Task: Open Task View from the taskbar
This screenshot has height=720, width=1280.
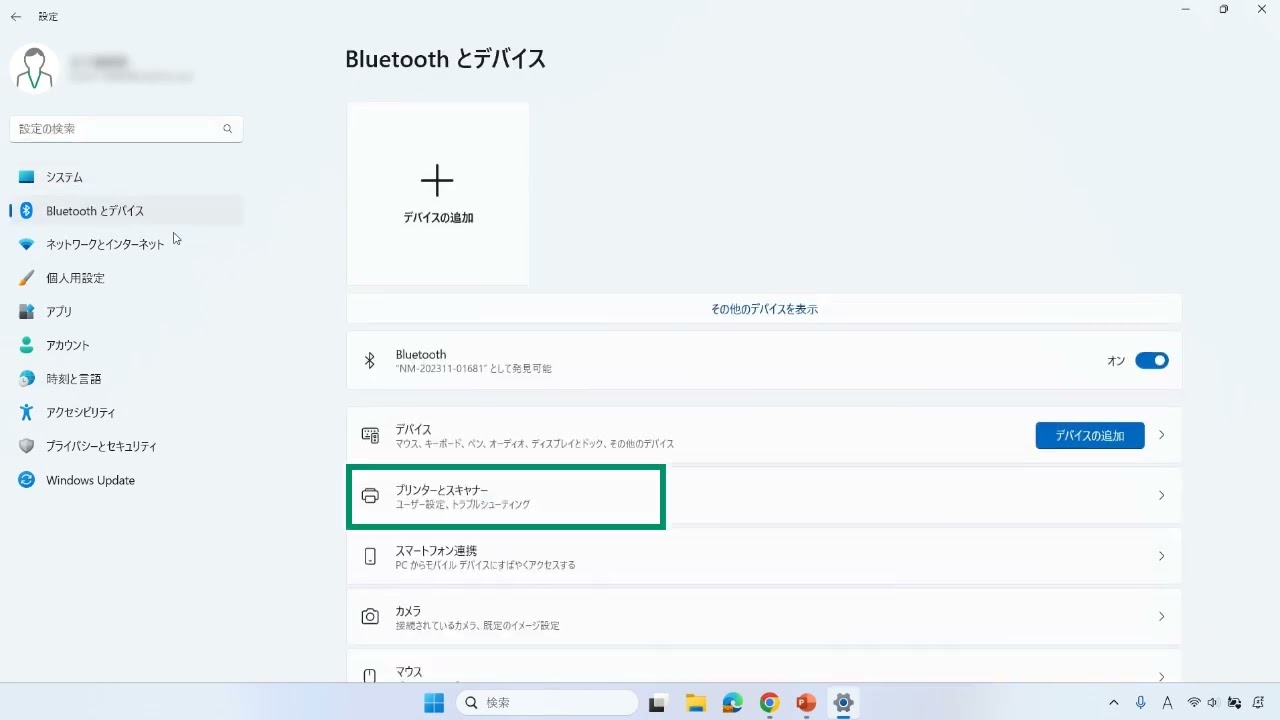Action: tap(657, 703)
